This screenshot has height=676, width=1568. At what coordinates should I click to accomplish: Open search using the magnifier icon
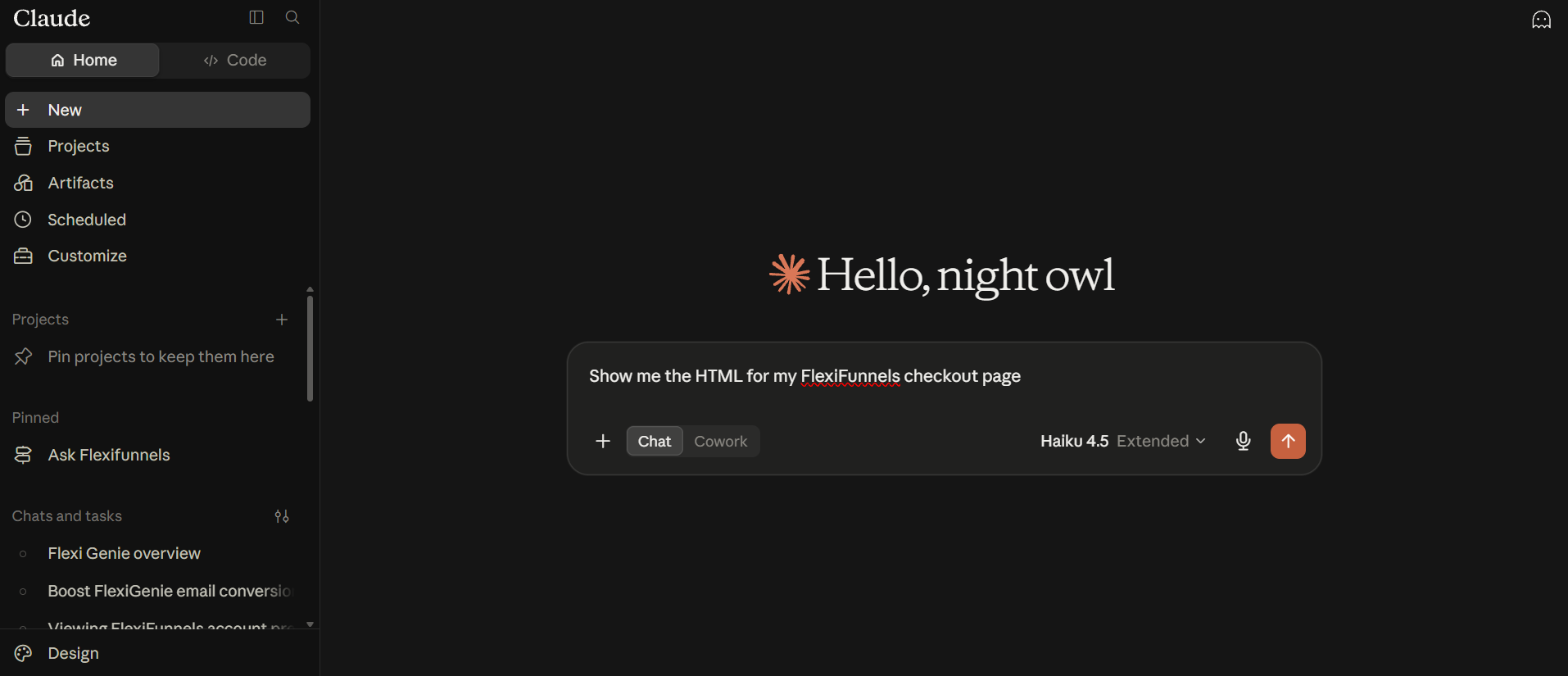(292, 17)
